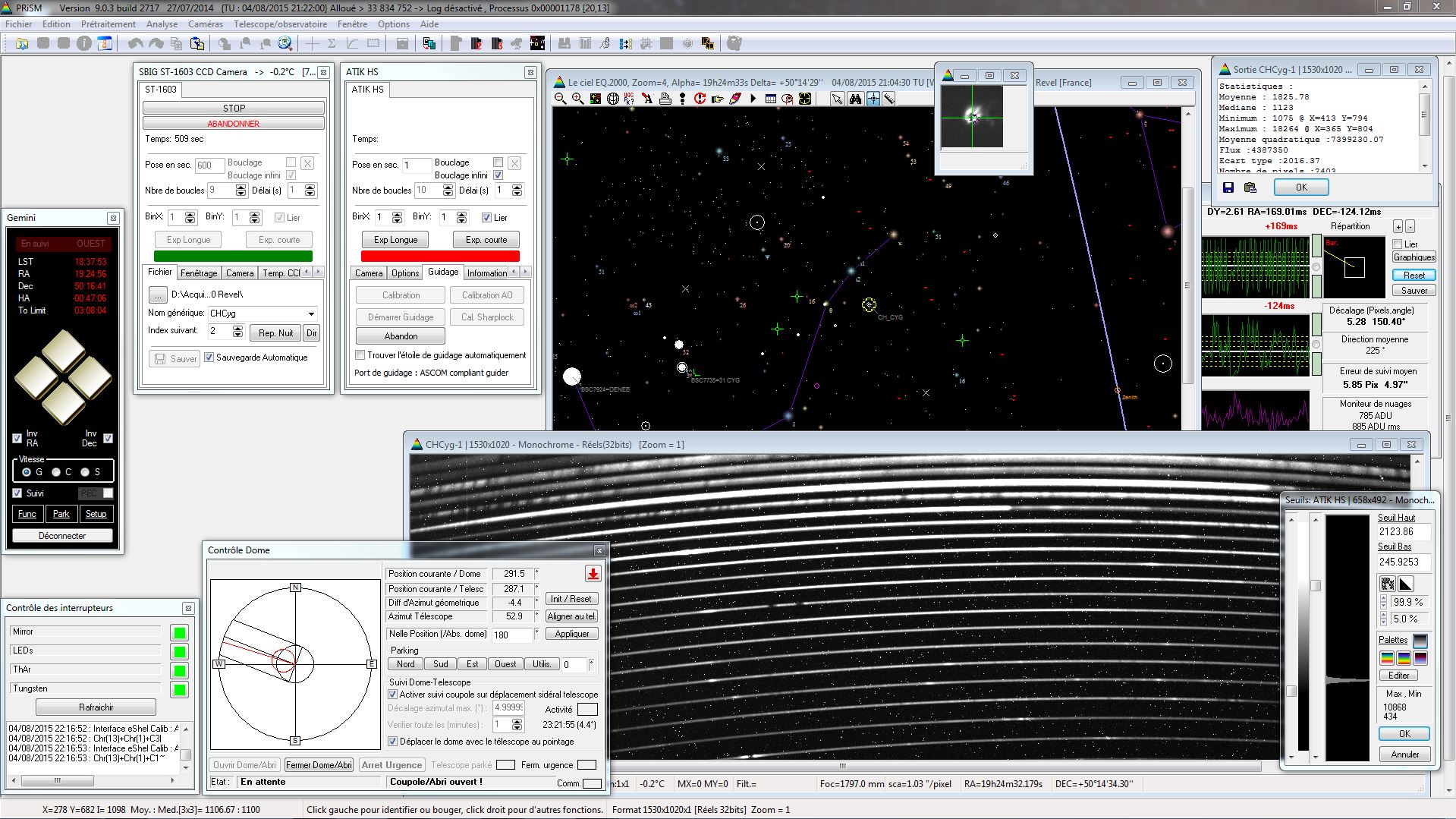Screen dimensions: 1456x819
Task: Select the ruler measurement tool in sky chart
Action: click(x=888, y=99)
